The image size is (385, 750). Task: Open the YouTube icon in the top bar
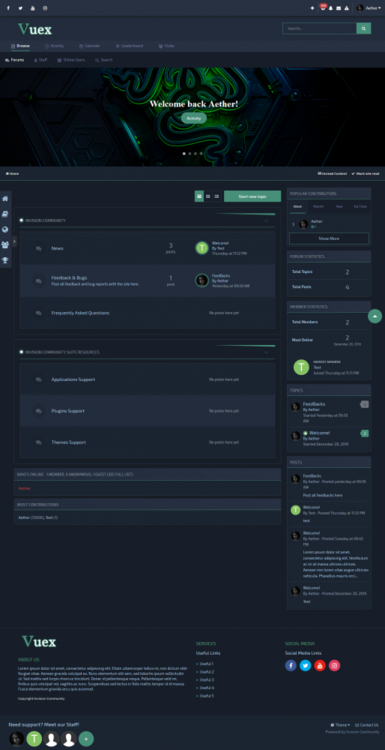(33, 8)
